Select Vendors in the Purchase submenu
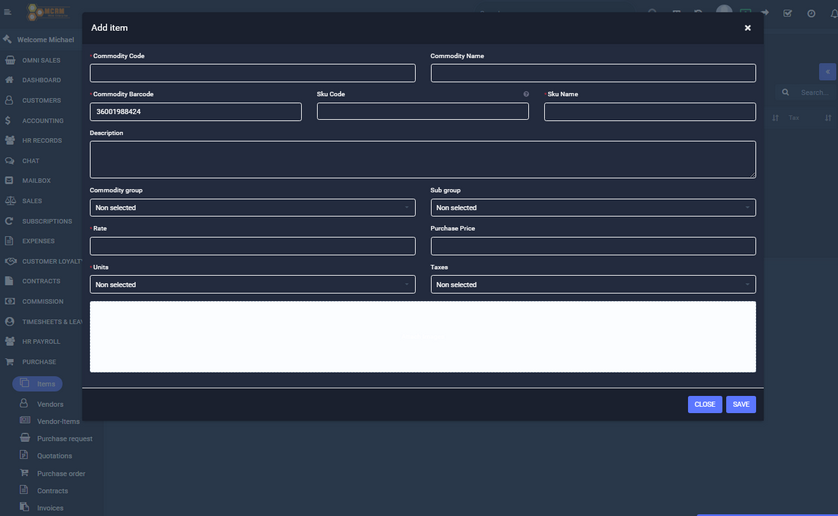The height and width of the screenshot is (516, 838). [x=50, y=404]
